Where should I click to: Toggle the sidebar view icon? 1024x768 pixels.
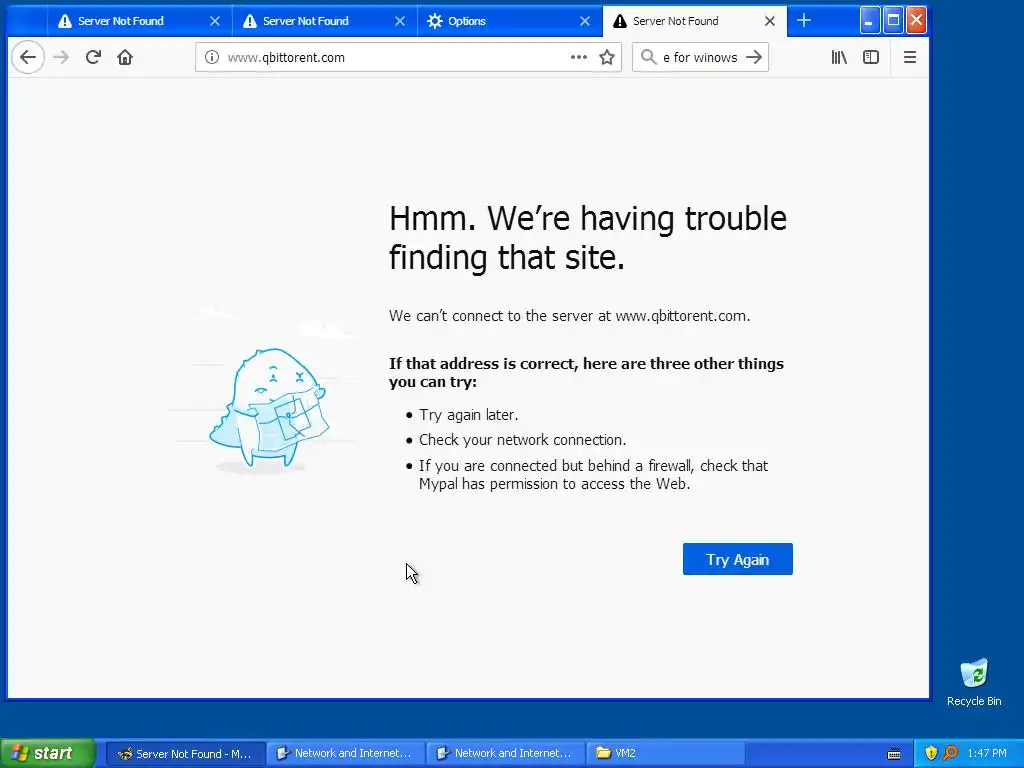(x=871, y=57)
